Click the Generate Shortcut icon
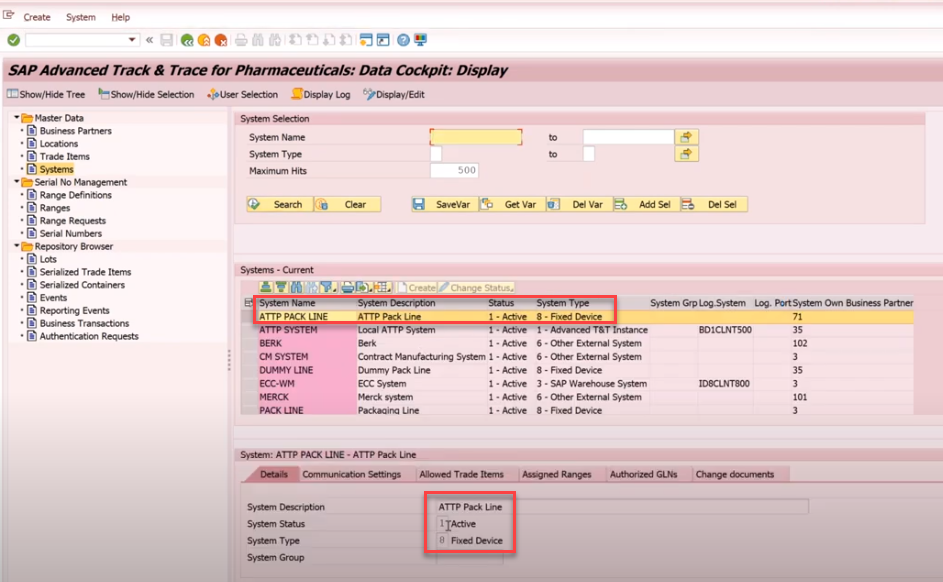The height and width of the screenshot is (582, 943). click(x=383, y=40)
